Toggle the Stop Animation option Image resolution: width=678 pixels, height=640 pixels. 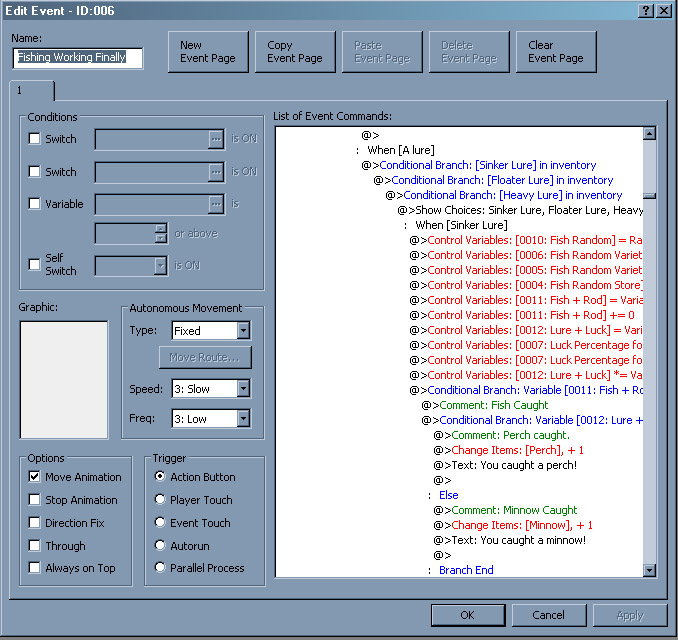pyautogui.click(x=35, y=500)
